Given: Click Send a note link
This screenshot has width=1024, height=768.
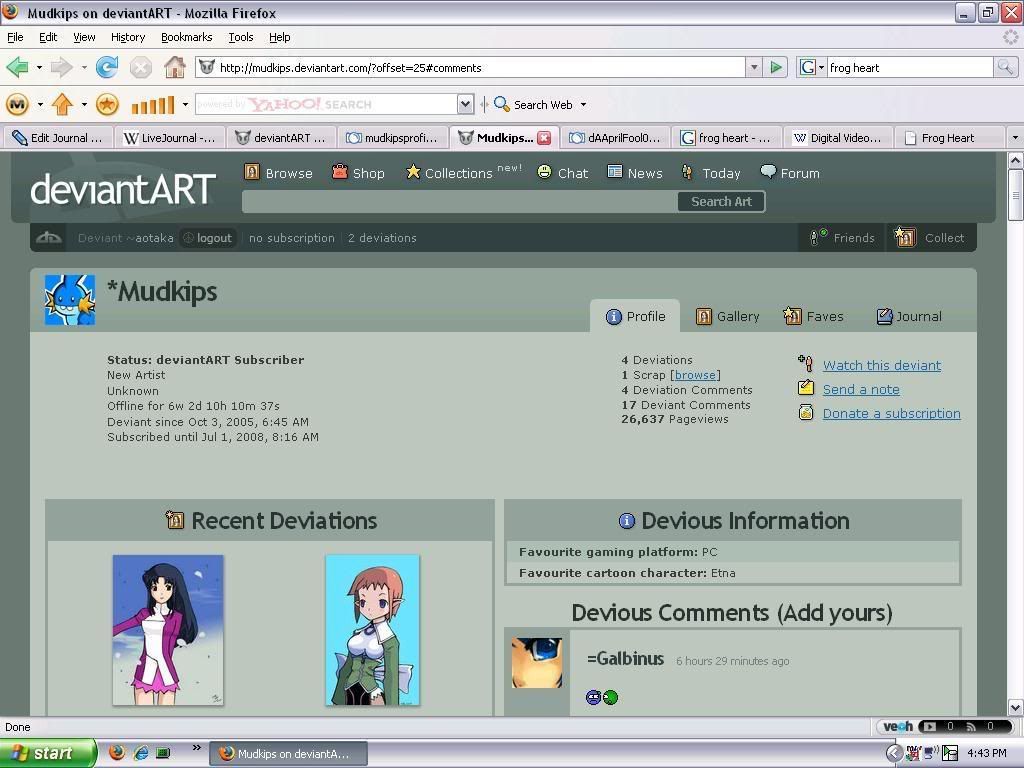Looking at the screenshot, I should [861, 390].
